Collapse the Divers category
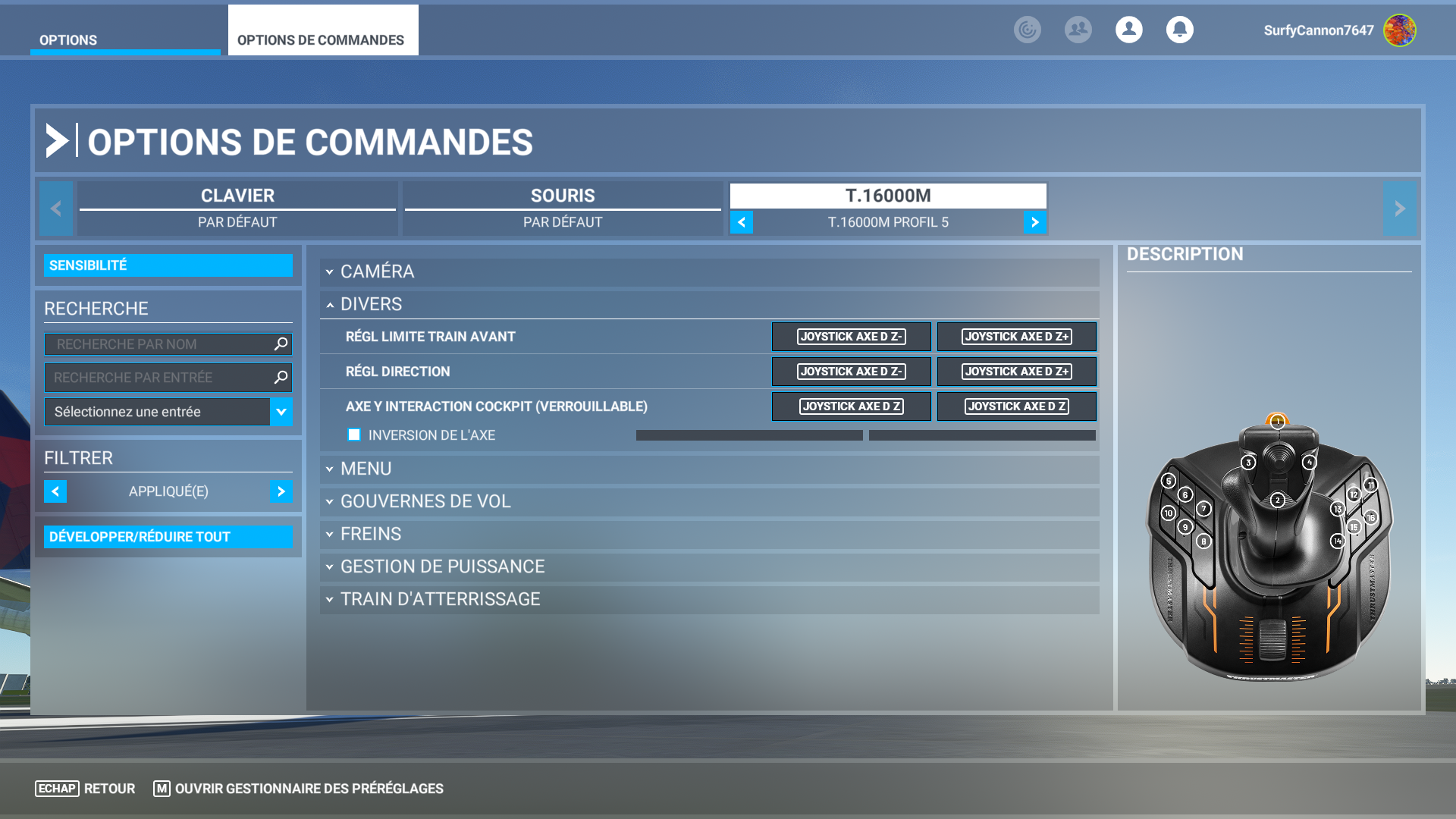 click(371, 304)
